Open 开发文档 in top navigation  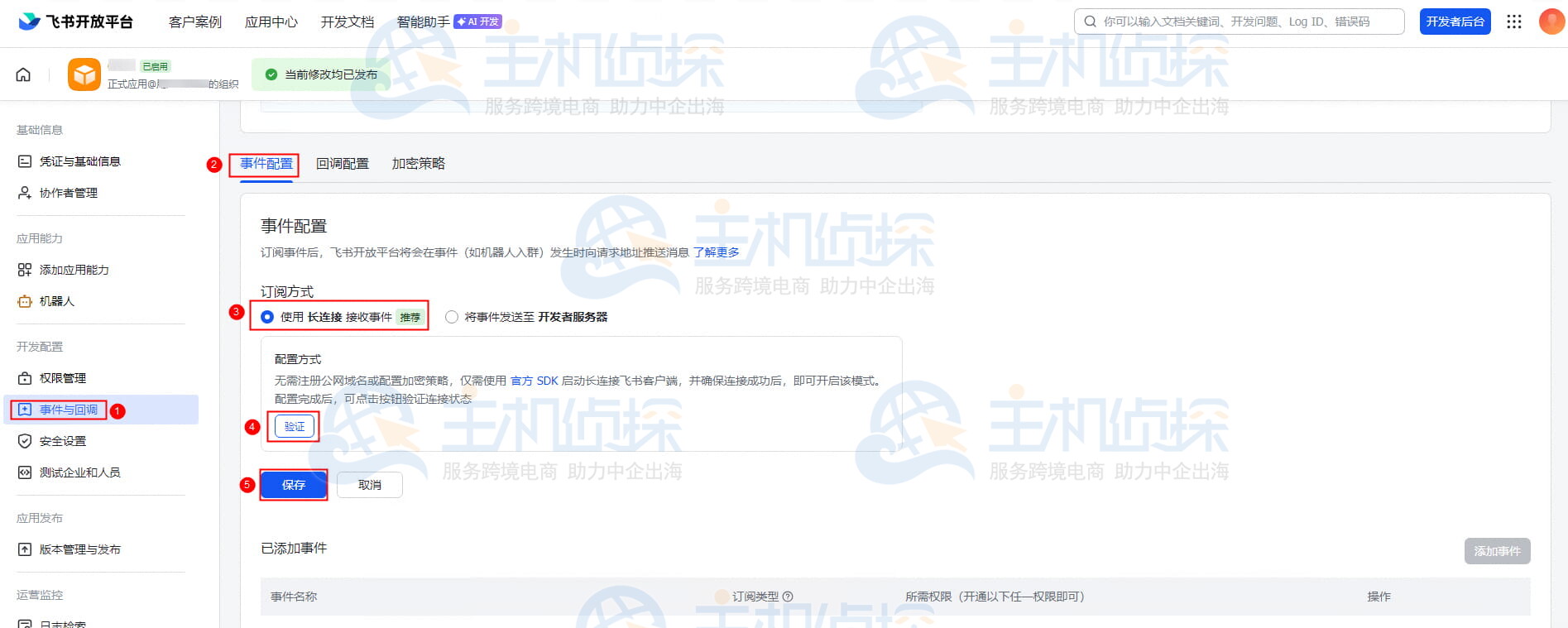coord(348,22)
